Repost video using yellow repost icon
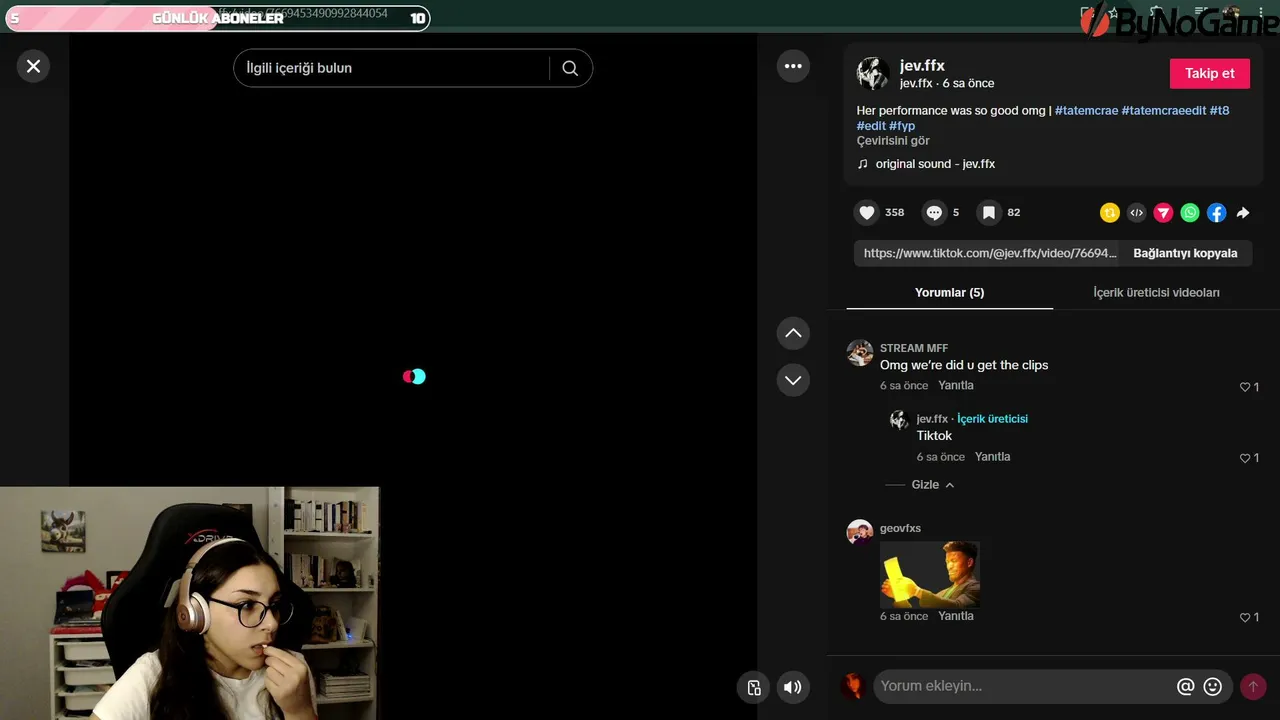Image resolution: width=1280 pixels, height=720 pixels. pos(1109,212)
